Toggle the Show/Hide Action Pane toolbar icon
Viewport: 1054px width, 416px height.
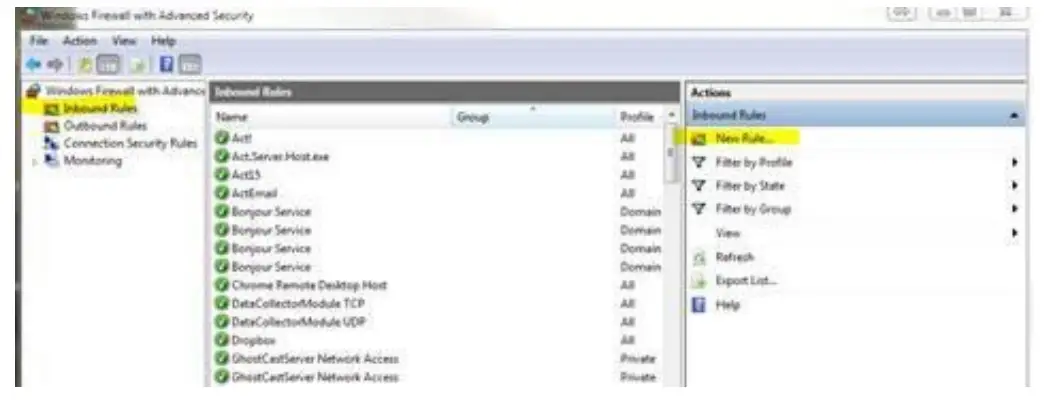[190, 65]
